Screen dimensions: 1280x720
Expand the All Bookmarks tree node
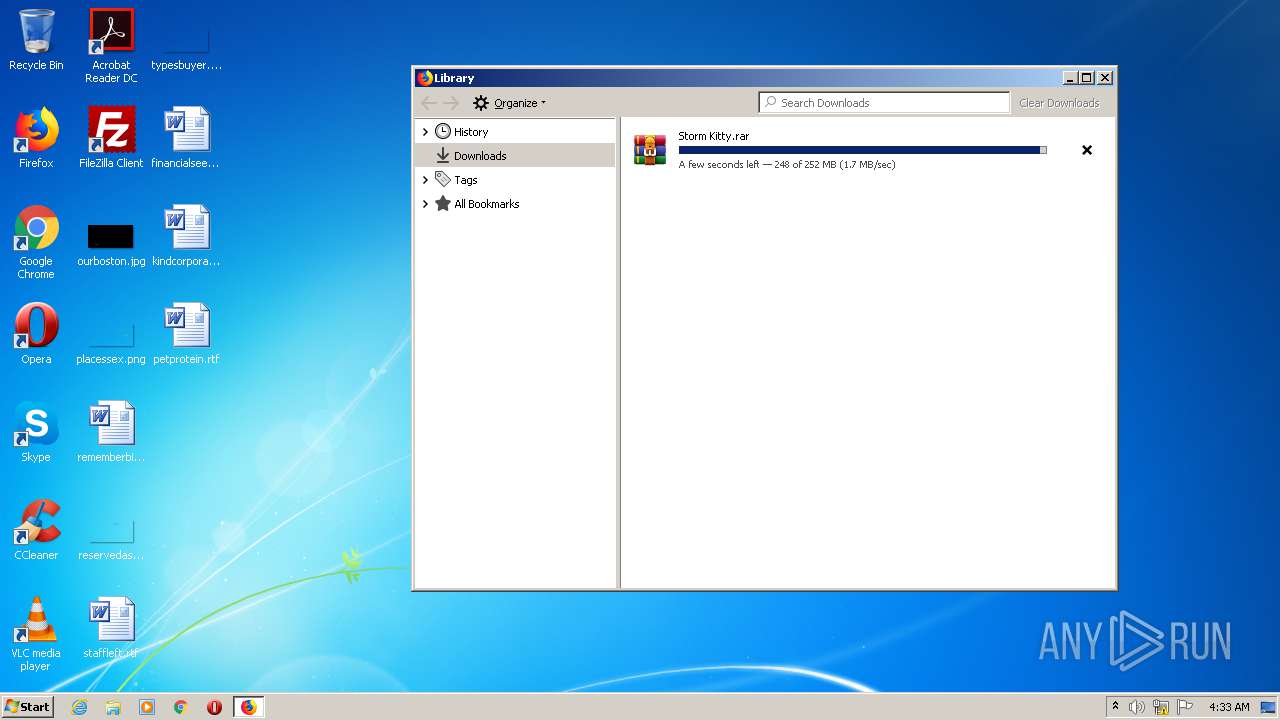pos(425,204)
